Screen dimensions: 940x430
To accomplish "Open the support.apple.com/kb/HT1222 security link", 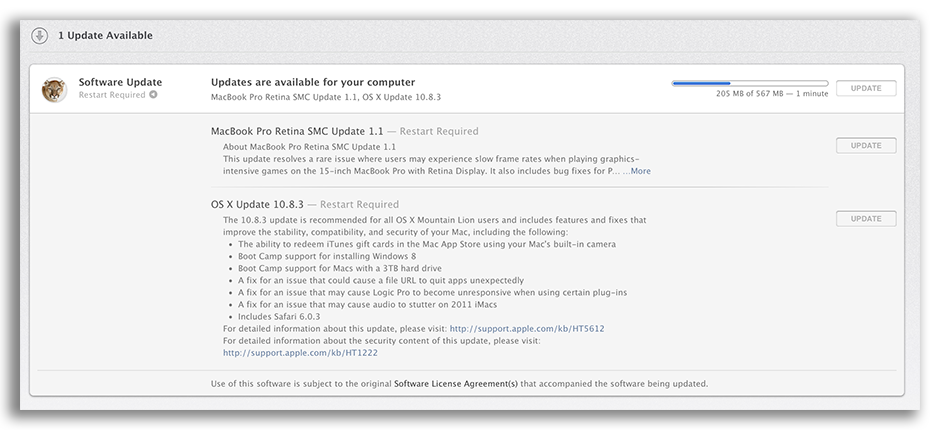I will tap(300, 352).
